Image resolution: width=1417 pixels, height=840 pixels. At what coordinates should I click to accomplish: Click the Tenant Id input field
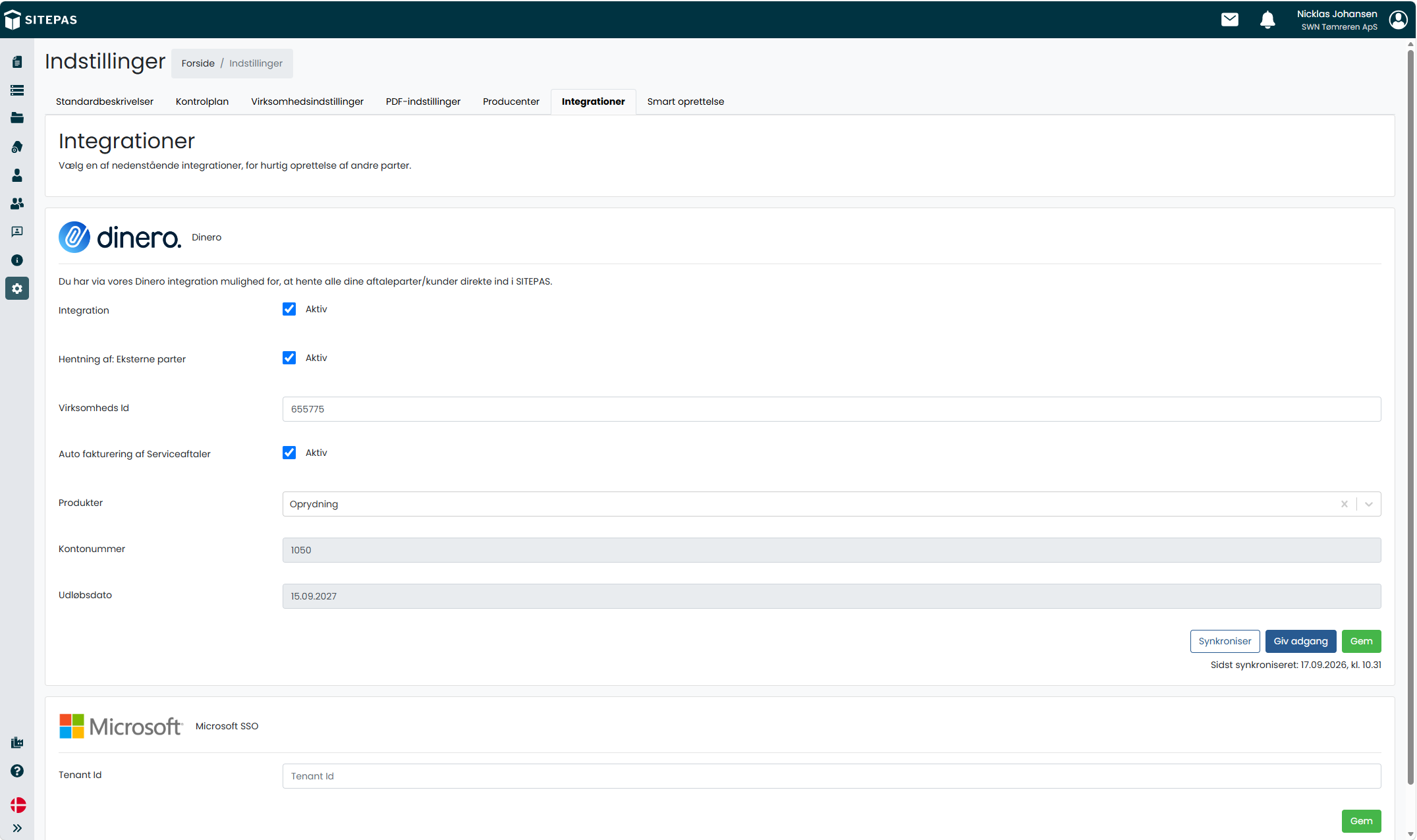point(831,776)
